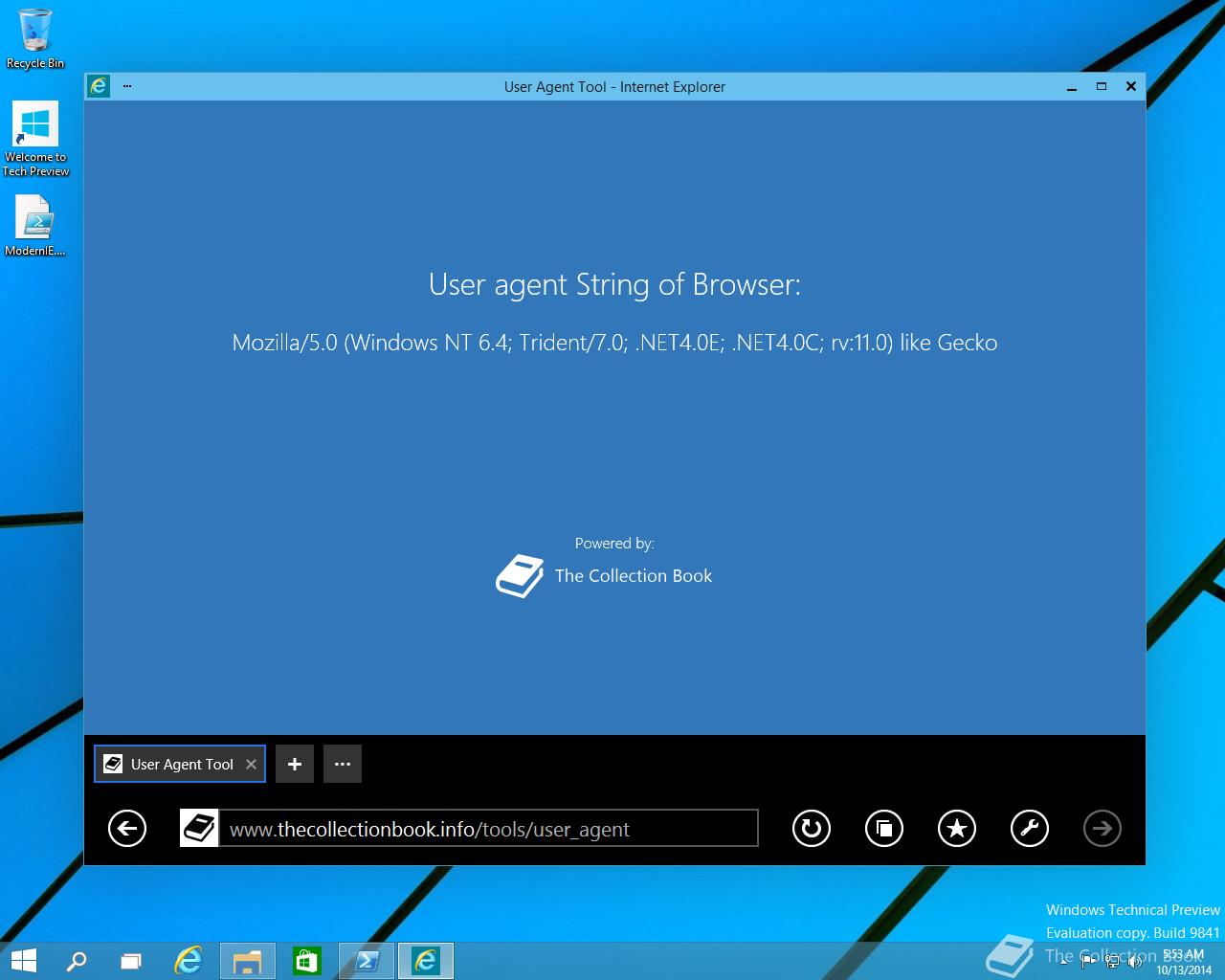The image size is (1225, 980).
Task: Select the user agent string text
Action: click(614, 343)
